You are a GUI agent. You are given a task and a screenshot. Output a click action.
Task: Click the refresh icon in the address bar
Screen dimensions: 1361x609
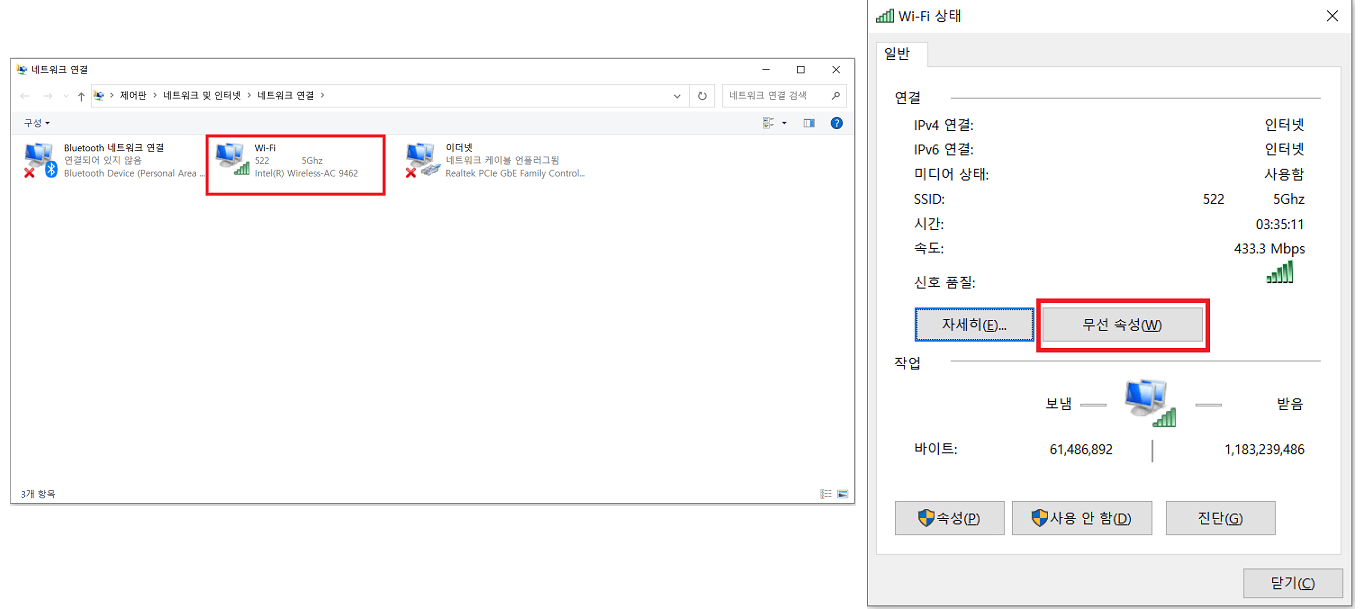(x=703, y=95)
